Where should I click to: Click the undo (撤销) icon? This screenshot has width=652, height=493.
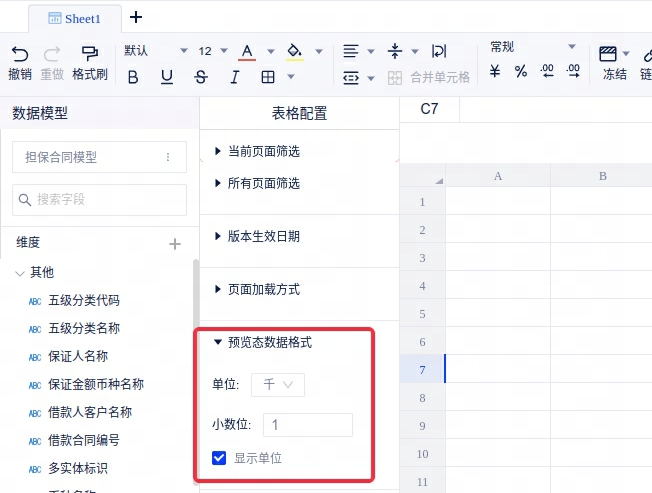pyautogui.click(x=20, y=54)
